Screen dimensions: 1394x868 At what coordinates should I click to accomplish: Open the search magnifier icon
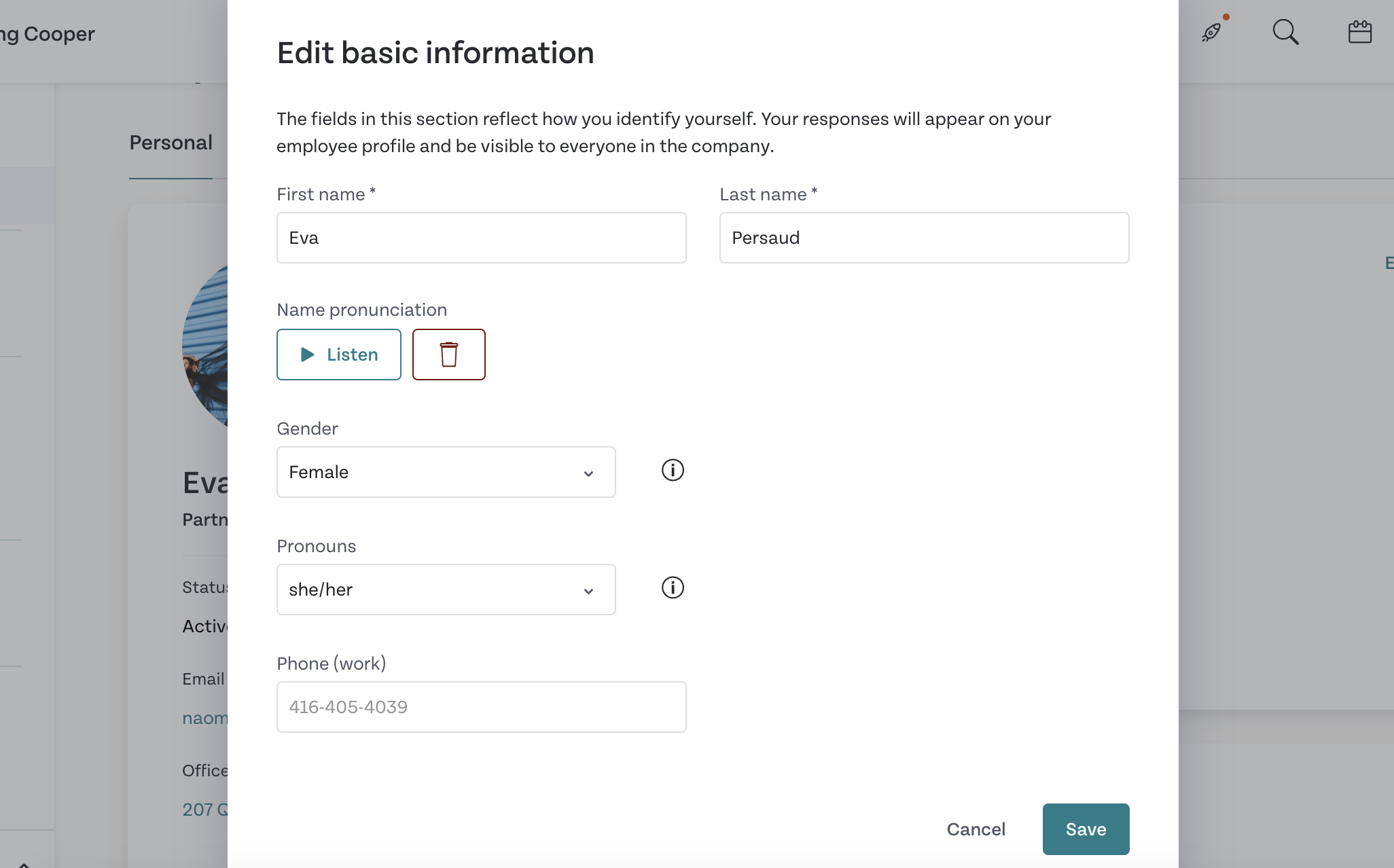pos(1285,32)
